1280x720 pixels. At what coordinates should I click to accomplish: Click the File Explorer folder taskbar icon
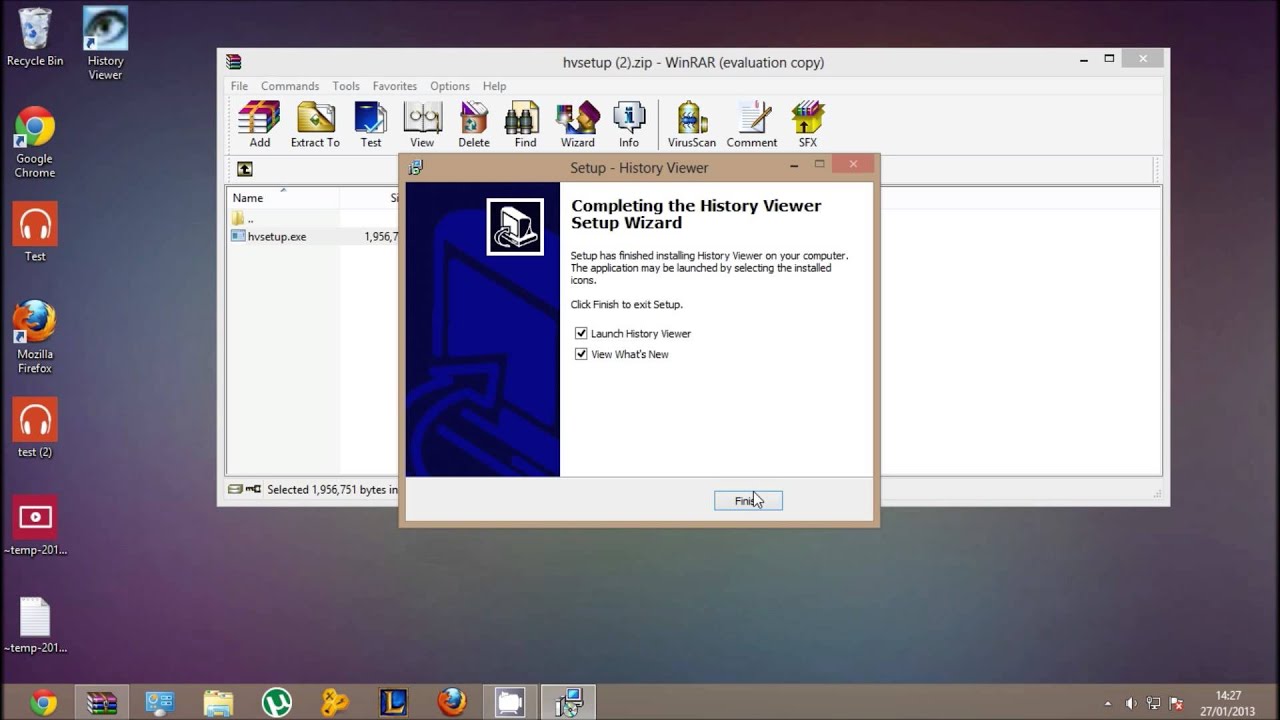coord(218,703)
